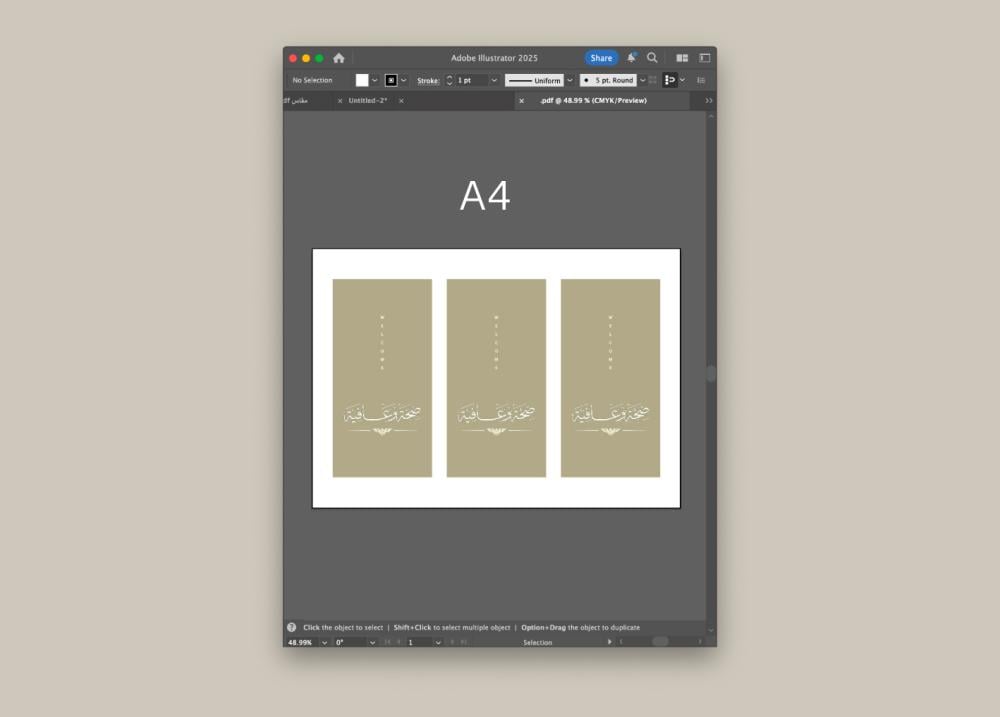Click the Home icon in title bar
The height and width of the screenshot is (717, 1000).
click(x=339, y=58)
